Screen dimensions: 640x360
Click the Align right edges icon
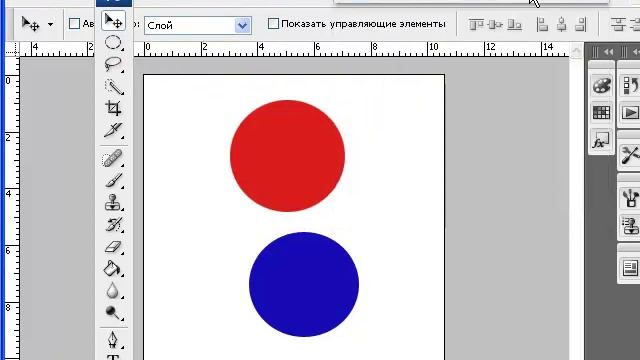point(580,24)
